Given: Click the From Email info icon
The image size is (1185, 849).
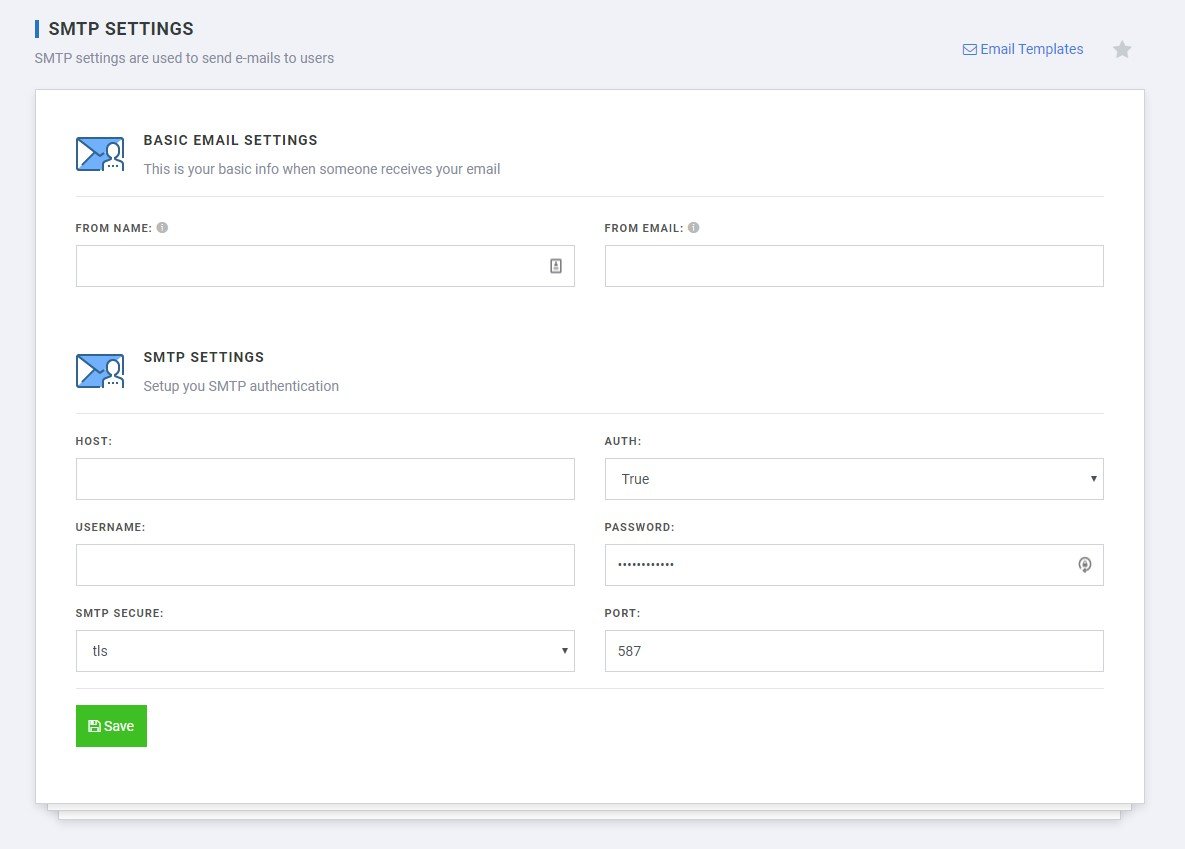Looking at the screenshot, I should pyautogui.click(x=694, y=228).
